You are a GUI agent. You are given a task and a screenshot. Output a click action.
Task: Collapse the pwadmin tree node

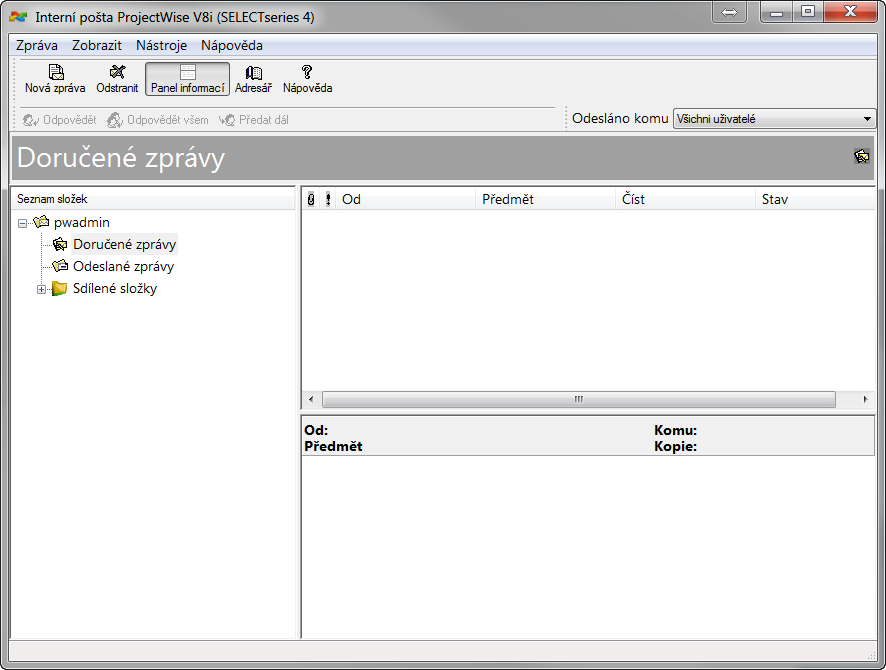pos(22,223)
